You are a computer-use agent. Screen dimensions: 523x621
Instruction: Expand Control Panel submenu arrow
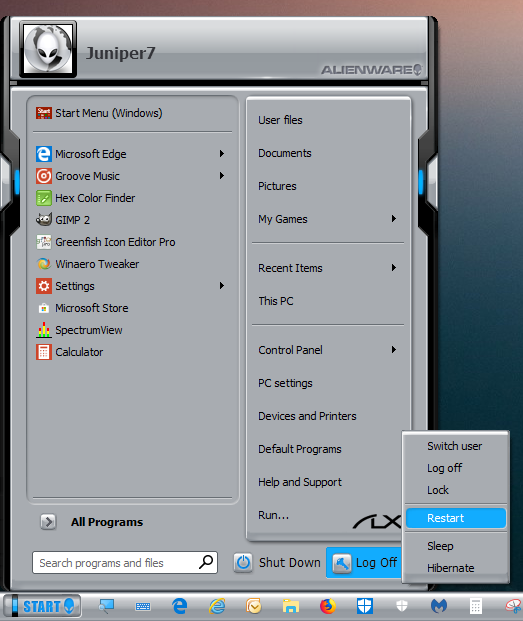click(394, 350)
